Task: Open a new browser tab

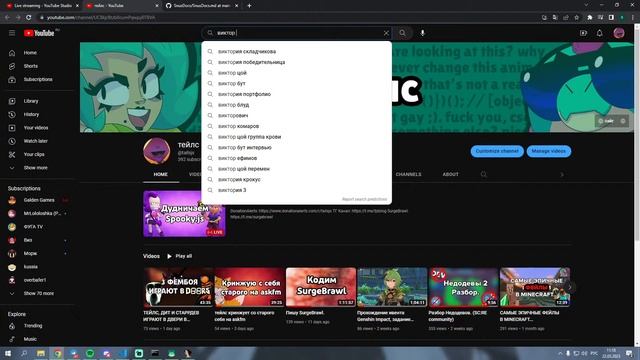Action: pyautogui.click(x=249, y=6)
